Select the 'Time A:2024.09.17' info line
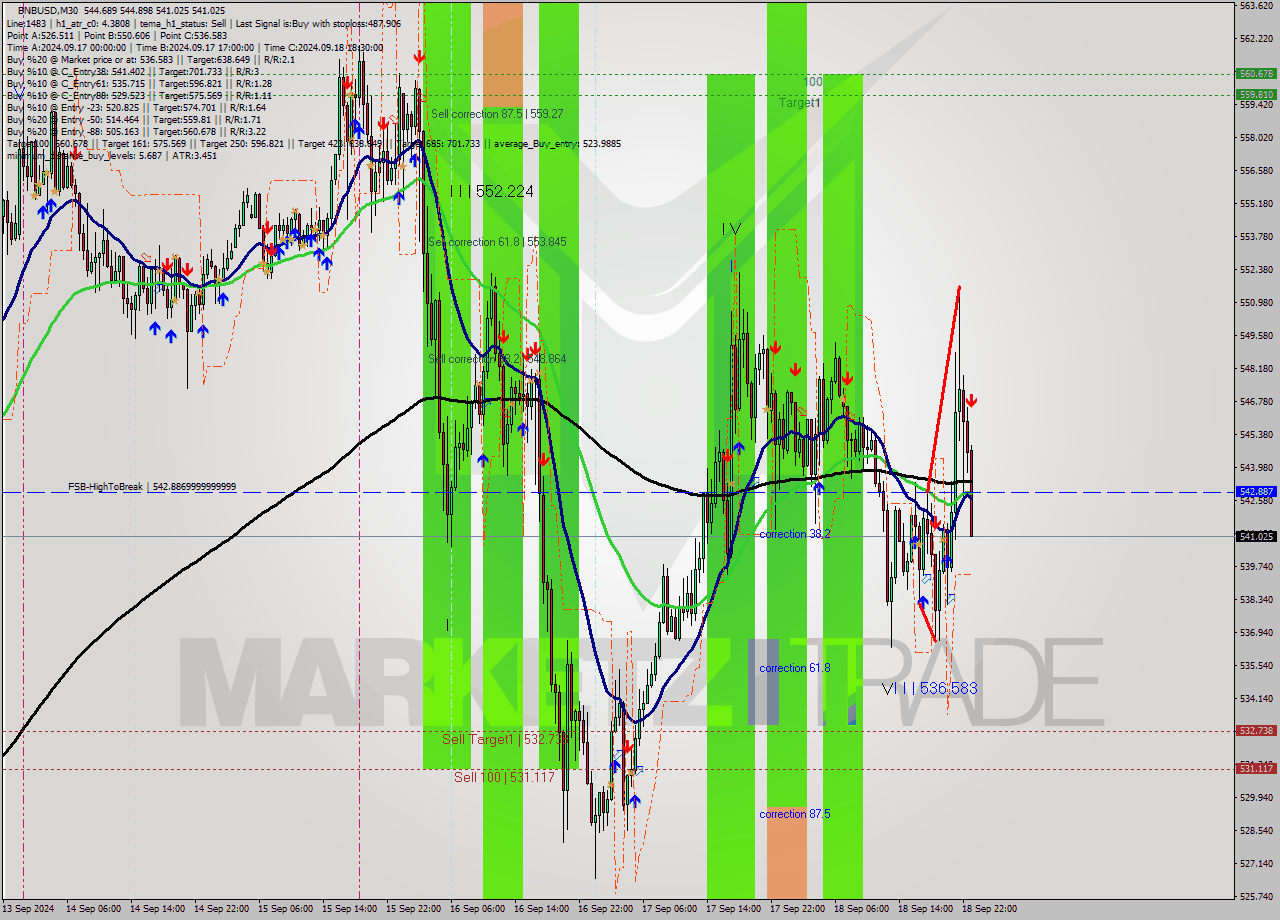Image resolution: width=1280 pixels, height=920 pixels. 195,47
